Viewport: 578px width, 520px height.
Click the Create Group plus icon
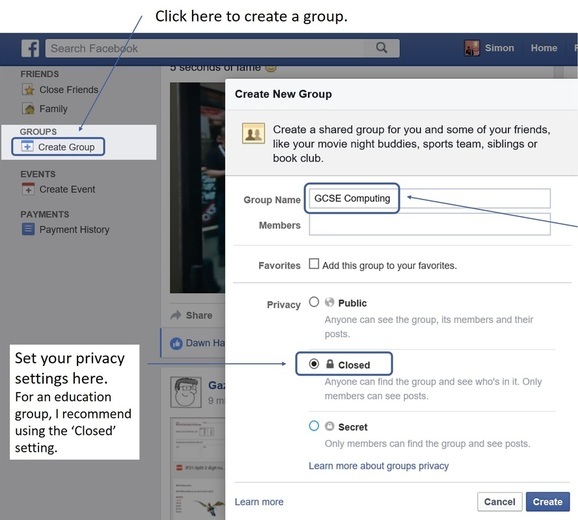[27, 146]
